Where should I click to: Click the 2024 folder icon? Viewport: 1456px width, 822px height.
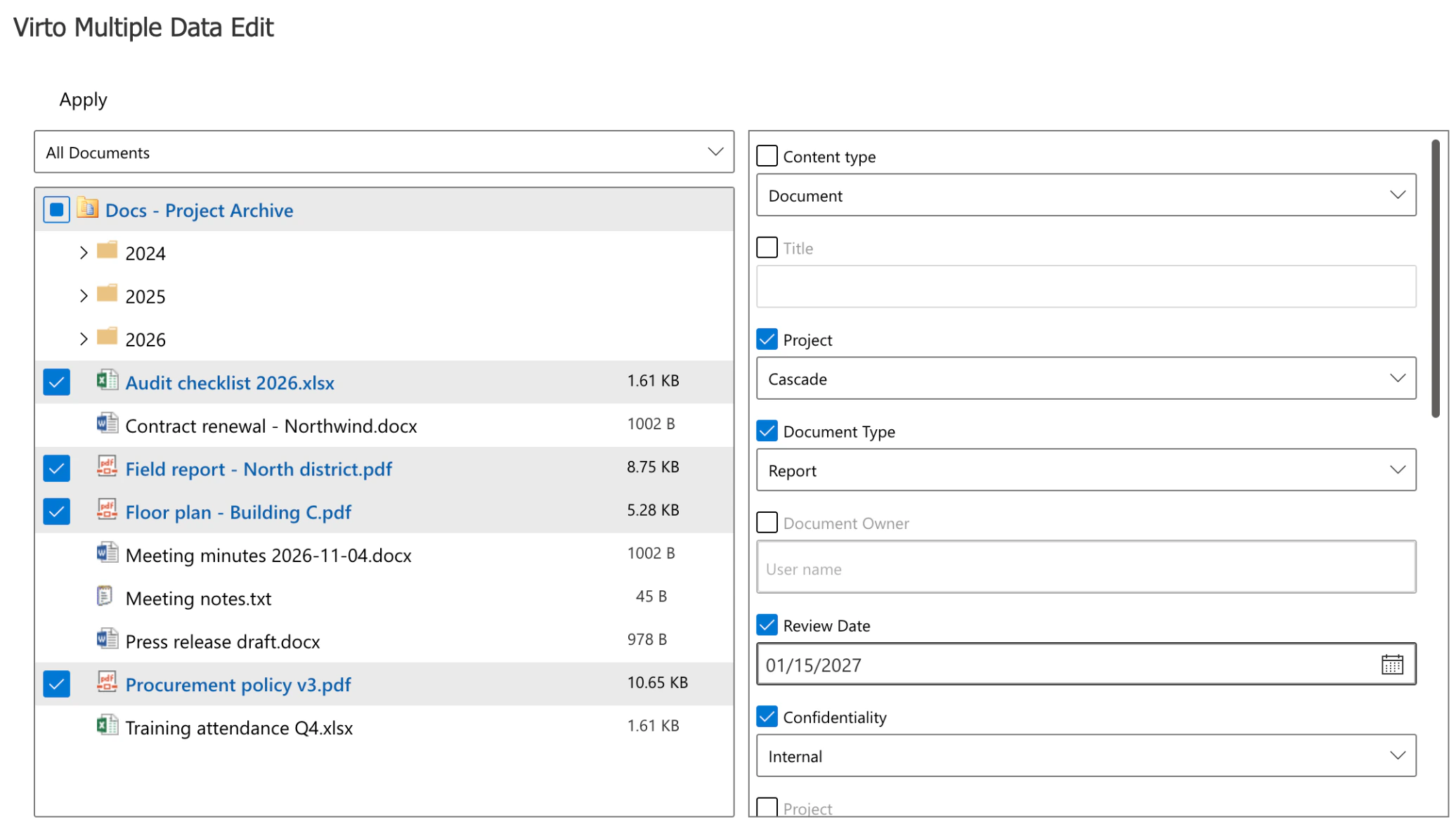107,252
